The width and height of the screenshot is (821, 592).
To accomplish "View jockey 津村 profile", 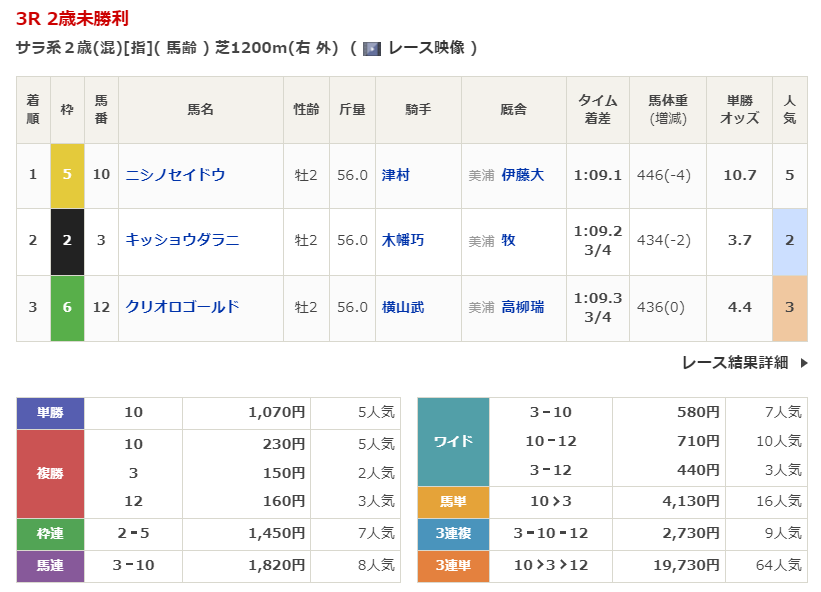I will (396, 175).
